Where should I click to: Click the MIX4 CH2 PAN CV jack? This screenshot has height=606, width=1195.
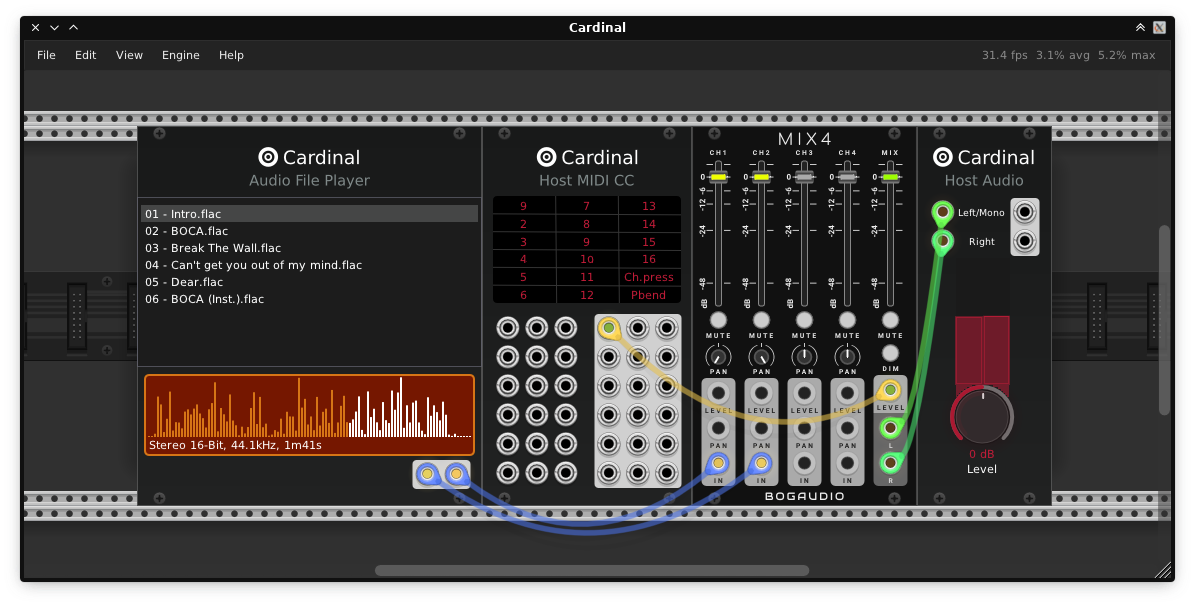point(761,428)
